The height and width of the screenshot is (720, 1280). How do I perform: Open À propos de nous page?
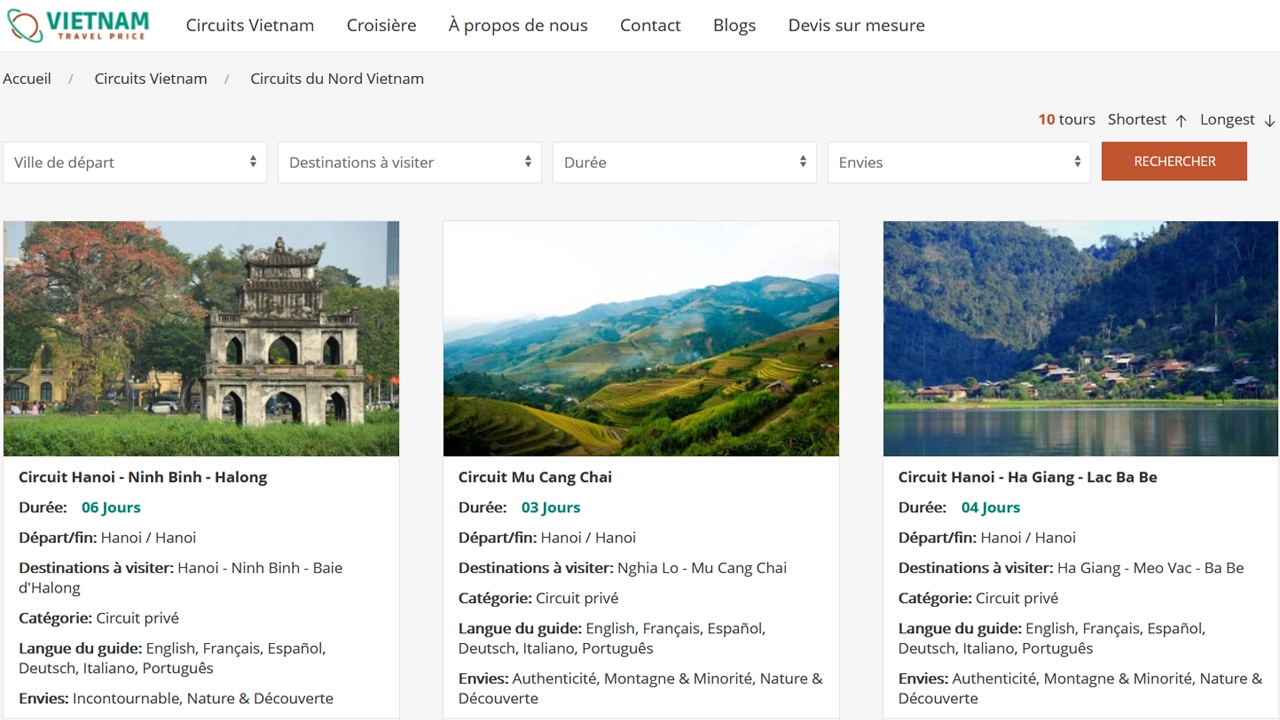pos(518,25)
